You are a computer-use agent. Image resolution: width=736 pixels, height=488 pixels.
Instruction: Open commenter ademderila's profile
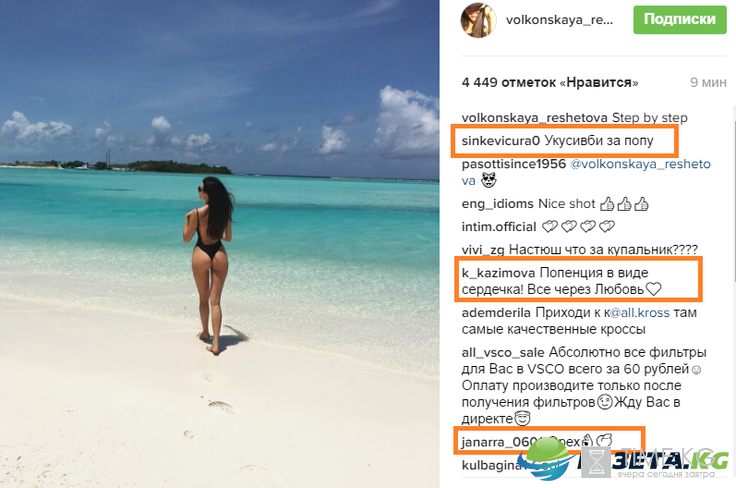[496, 313]
